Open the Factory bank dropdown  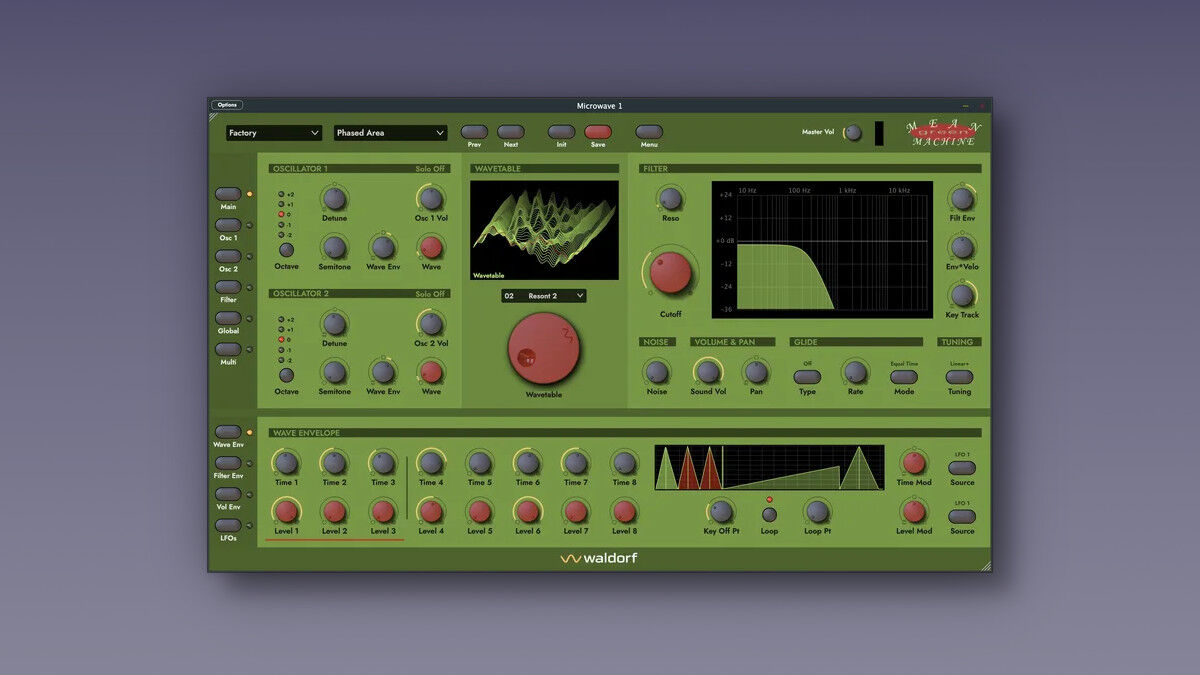point(274,132)
